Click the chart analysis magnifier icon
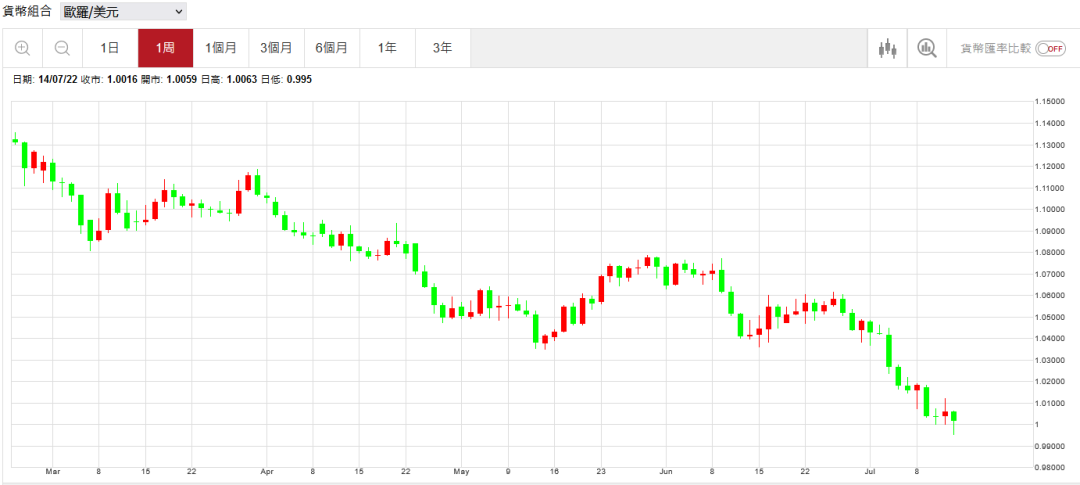Viewport: 1080px width, 485px height. 927,48
